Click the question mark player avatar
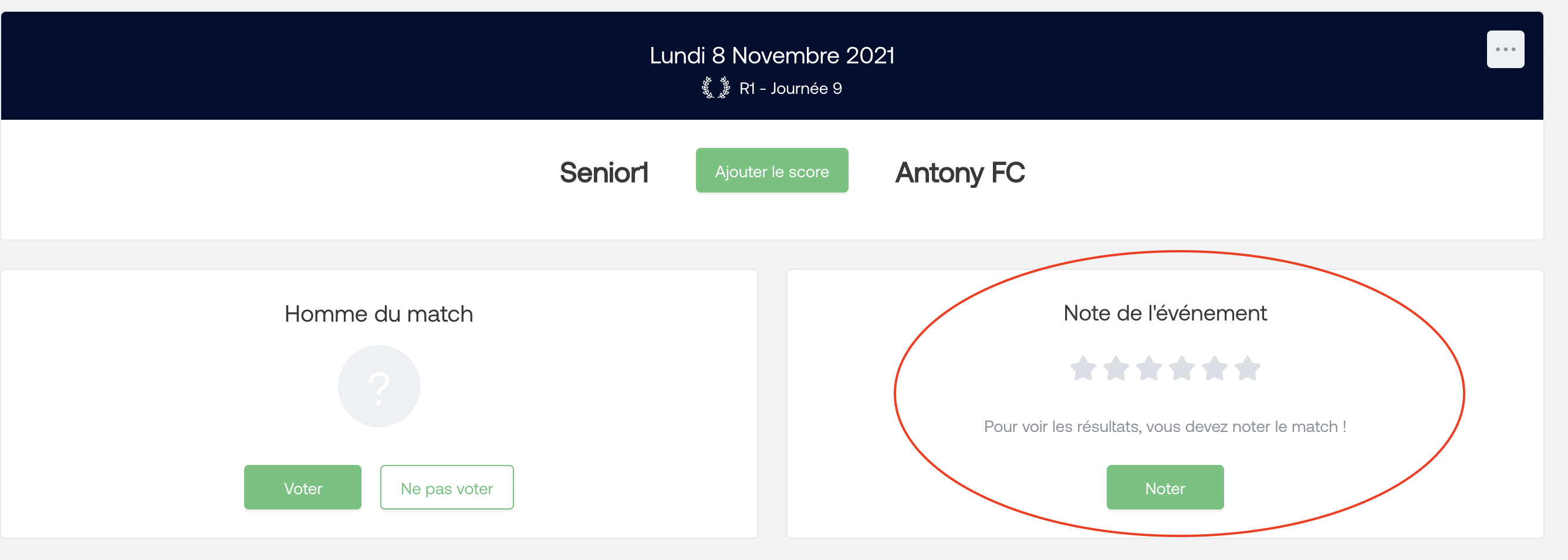The image size is (1568, 560). [379, 386]
